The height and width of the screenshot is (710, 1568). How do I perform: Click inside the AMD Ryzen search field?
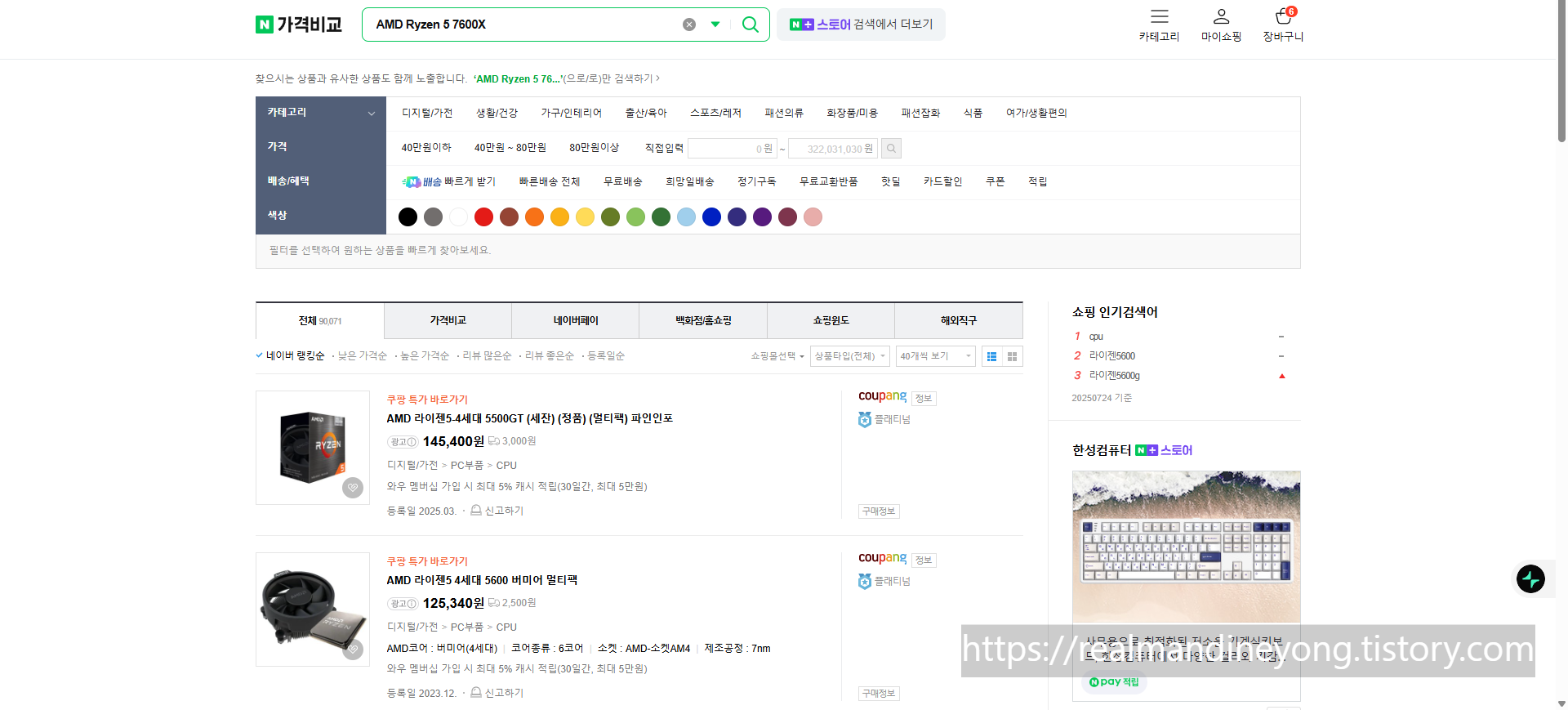[x=523, y=25]
